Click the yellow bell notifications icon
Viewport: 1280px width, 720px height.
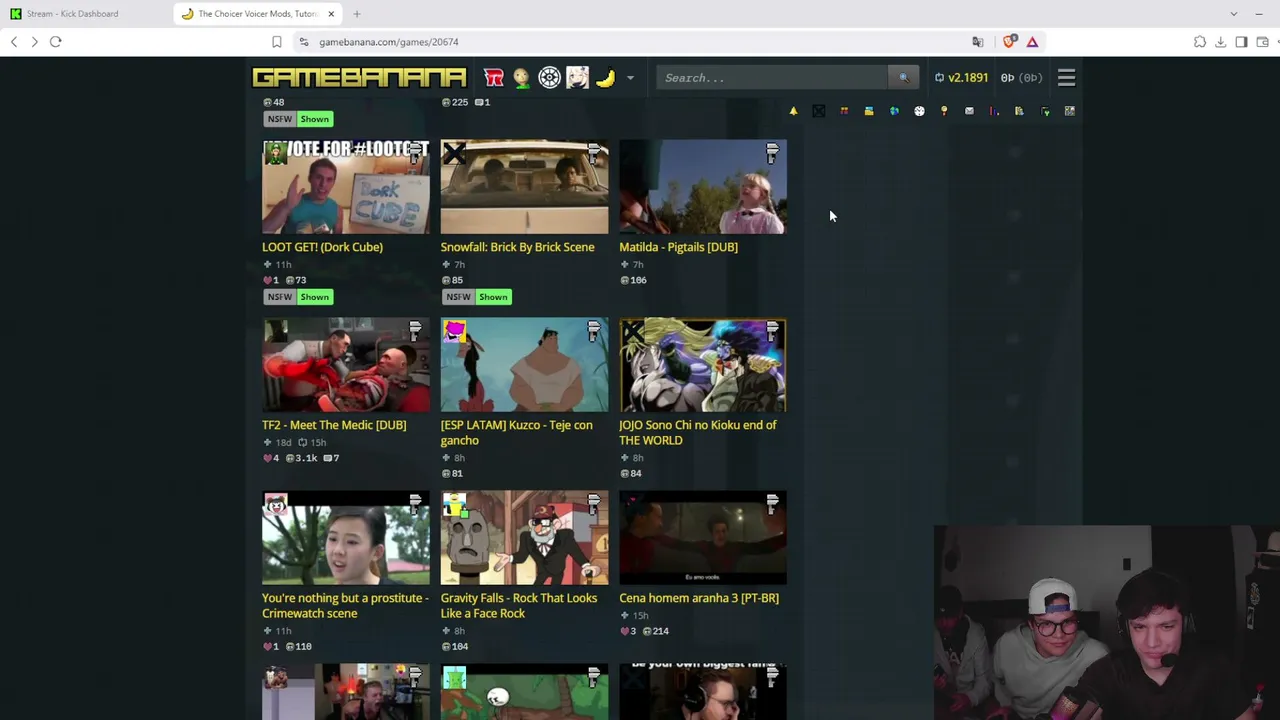pos(793,111)
